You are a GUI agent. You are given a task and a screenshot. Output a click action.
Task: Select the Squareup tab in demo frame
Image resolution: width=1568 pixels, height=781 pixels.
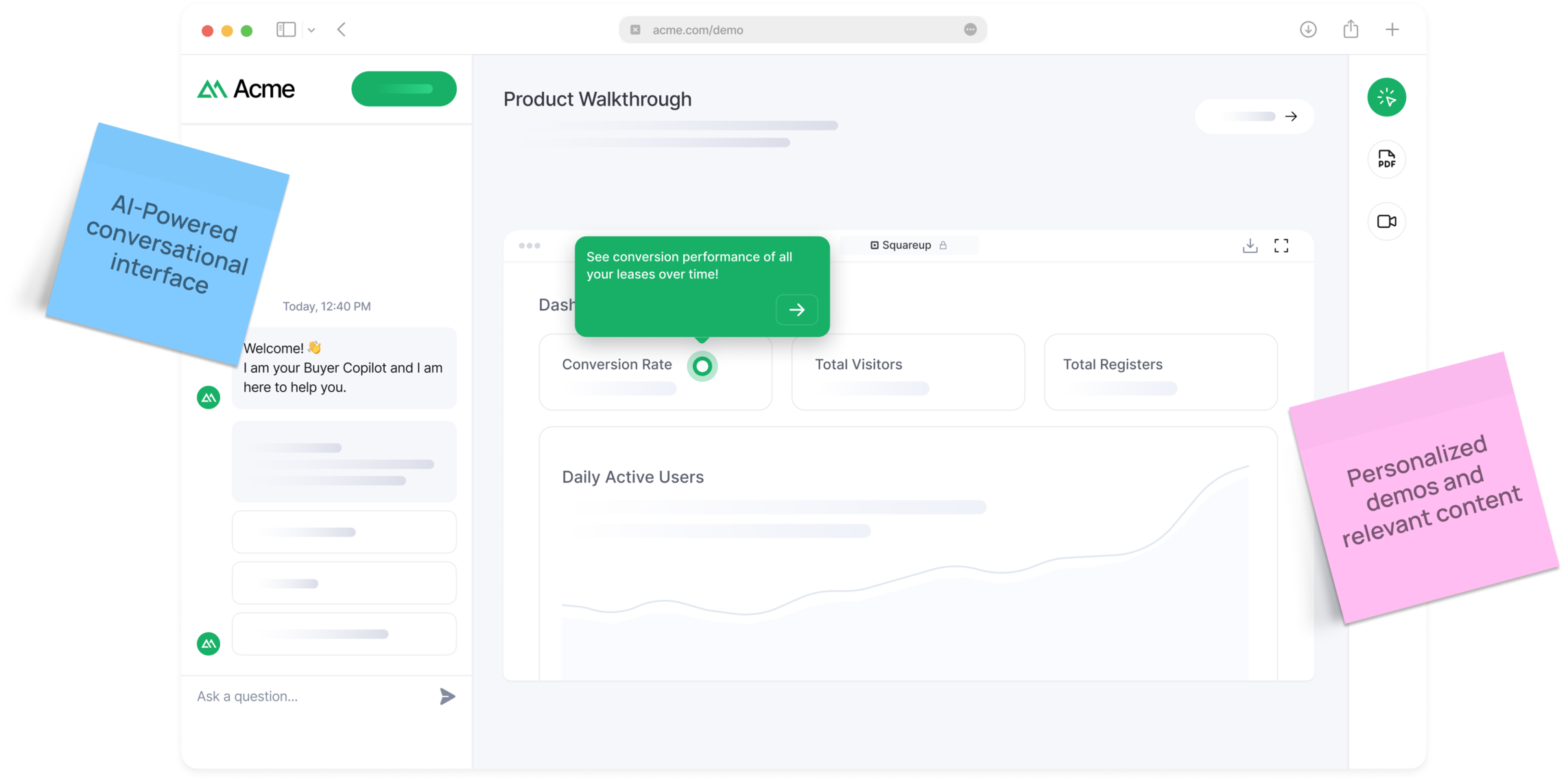908,245
